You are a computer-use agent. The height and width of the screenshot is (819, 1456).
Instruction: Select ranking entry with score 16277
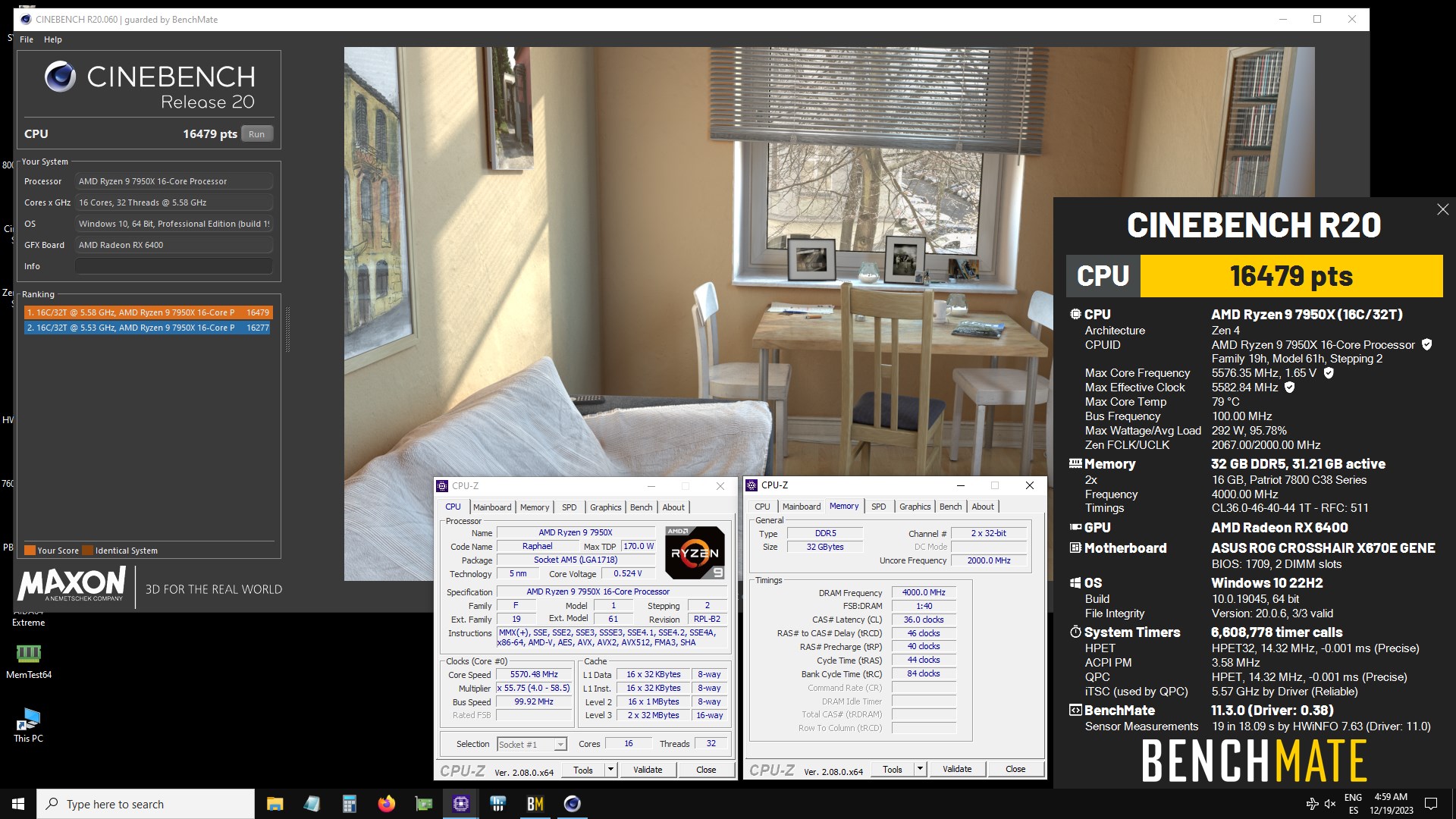pos(147,328)
